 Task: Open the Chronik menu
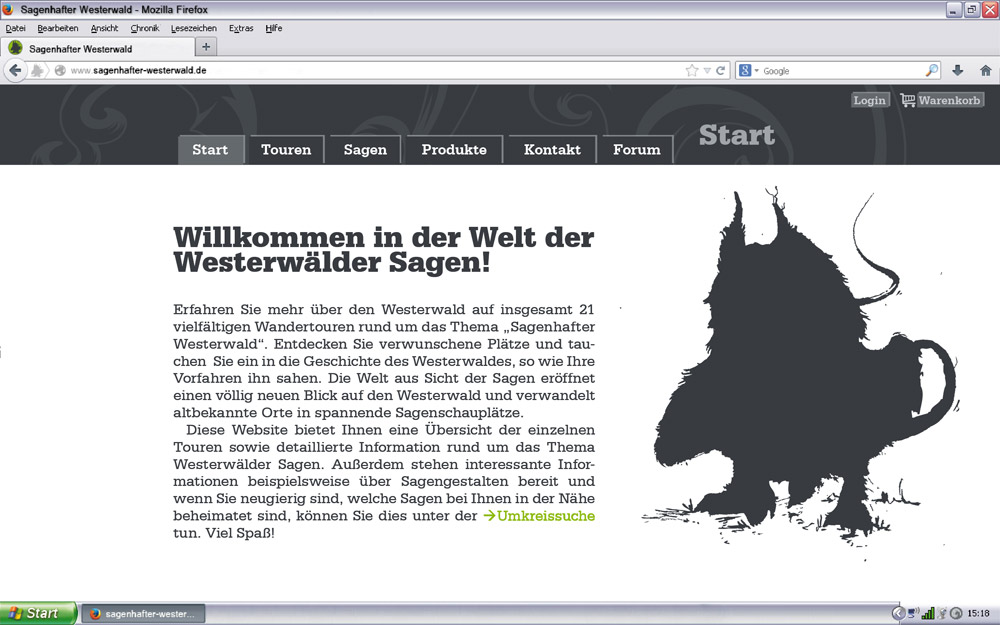pyautogui.click(x=145, y=28)
